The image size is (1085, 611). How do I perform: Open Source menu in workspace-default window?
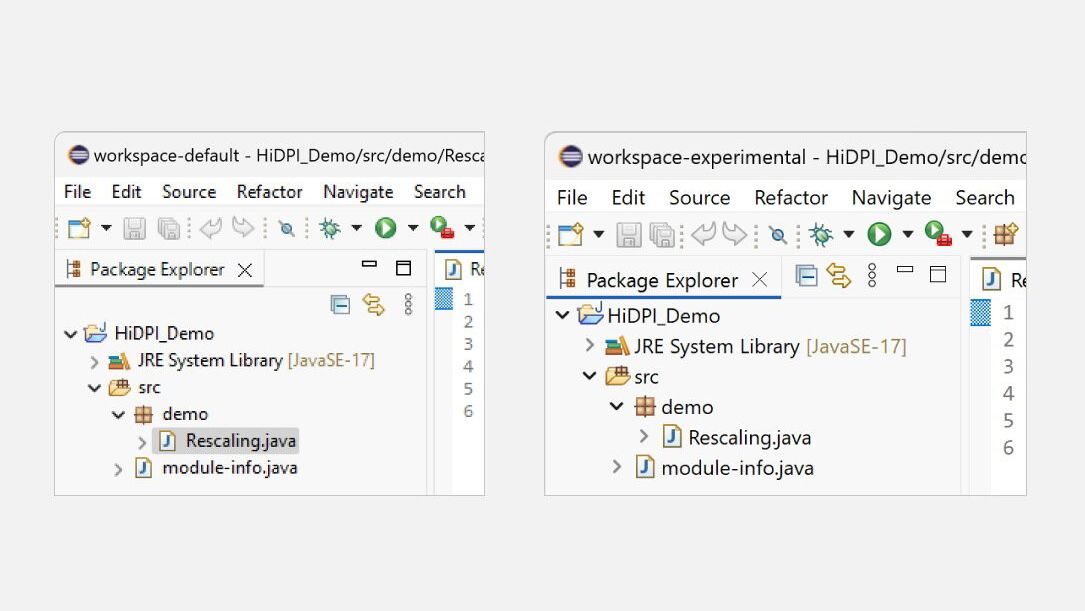tap(189, 192)
